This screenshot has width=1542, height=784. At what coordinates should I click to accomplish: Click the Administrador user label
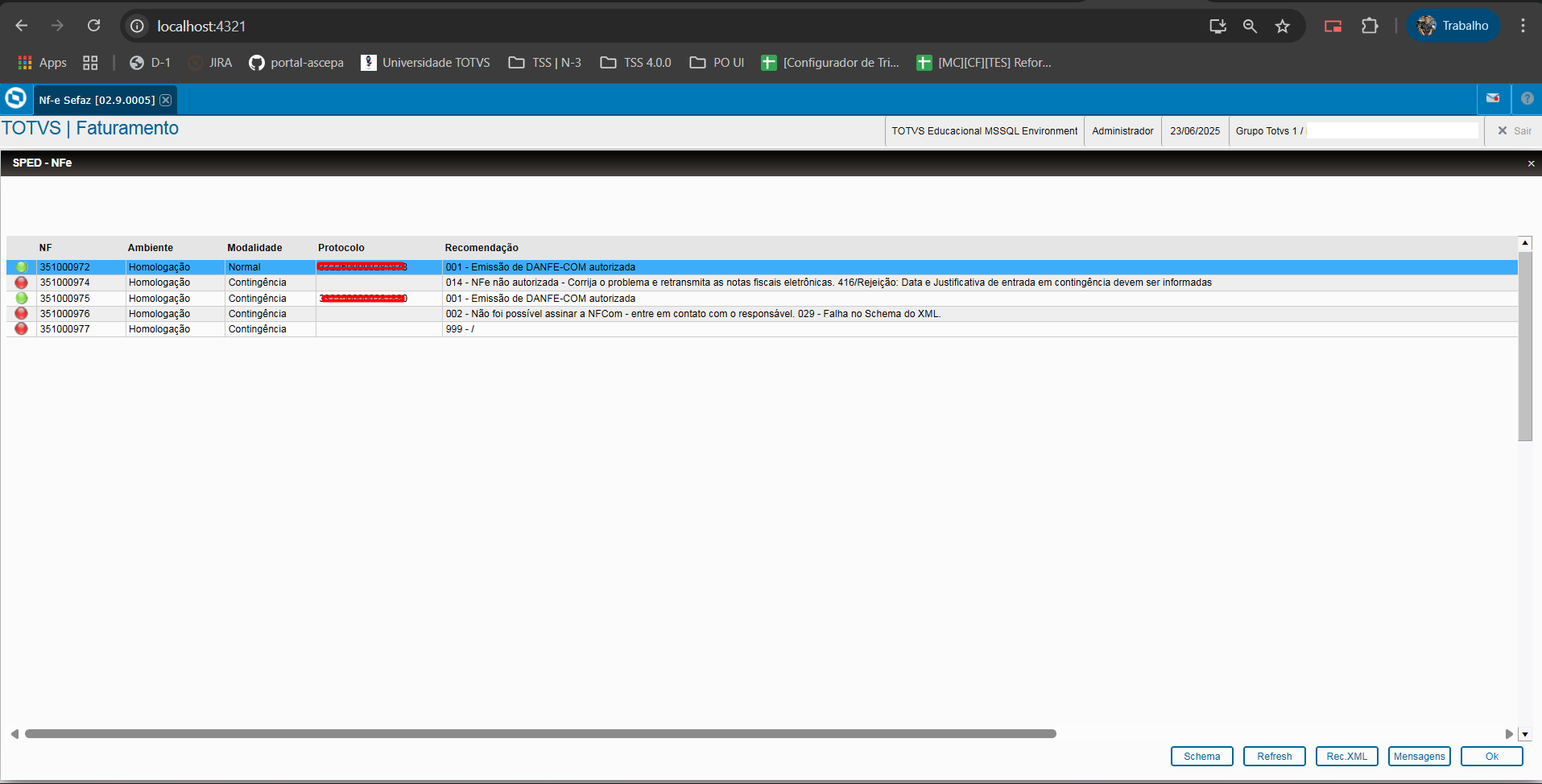coord(1122,131)
